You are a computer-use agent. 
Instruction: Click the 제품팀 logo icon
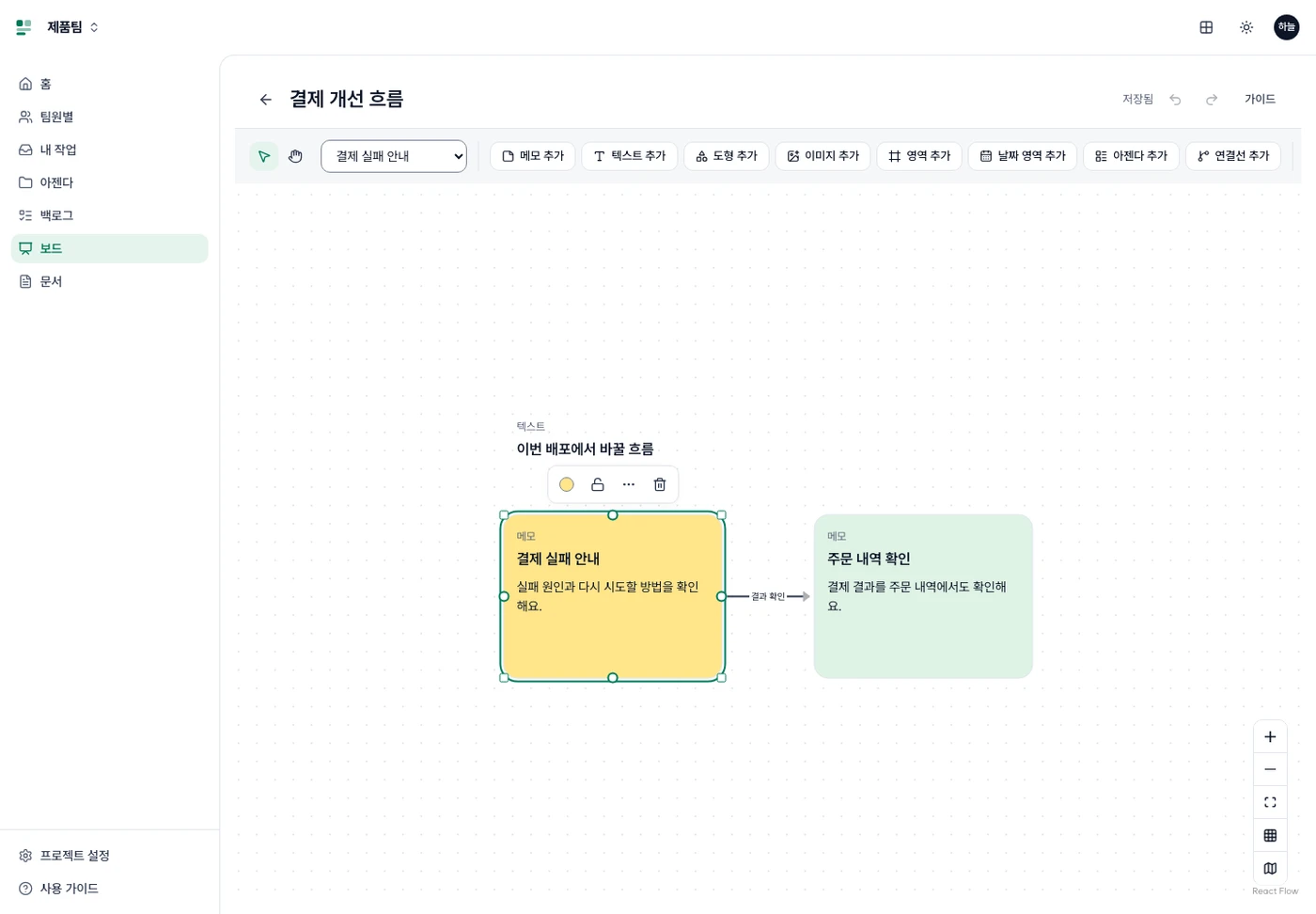pyautogui.click(x=23, y=27)
